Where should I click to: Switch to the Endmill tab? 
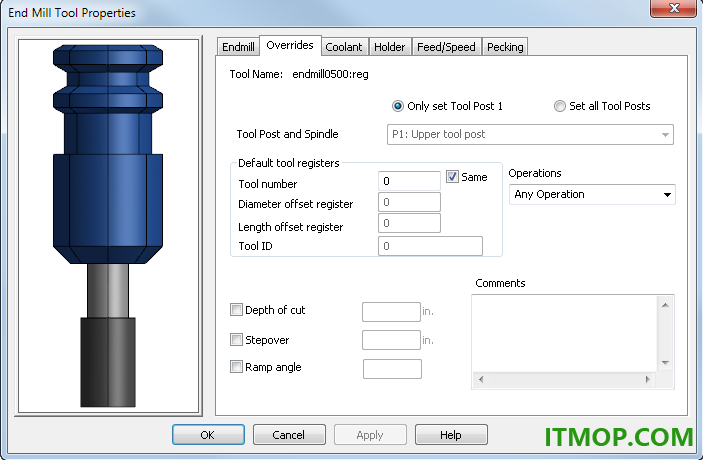click(238, 47)
